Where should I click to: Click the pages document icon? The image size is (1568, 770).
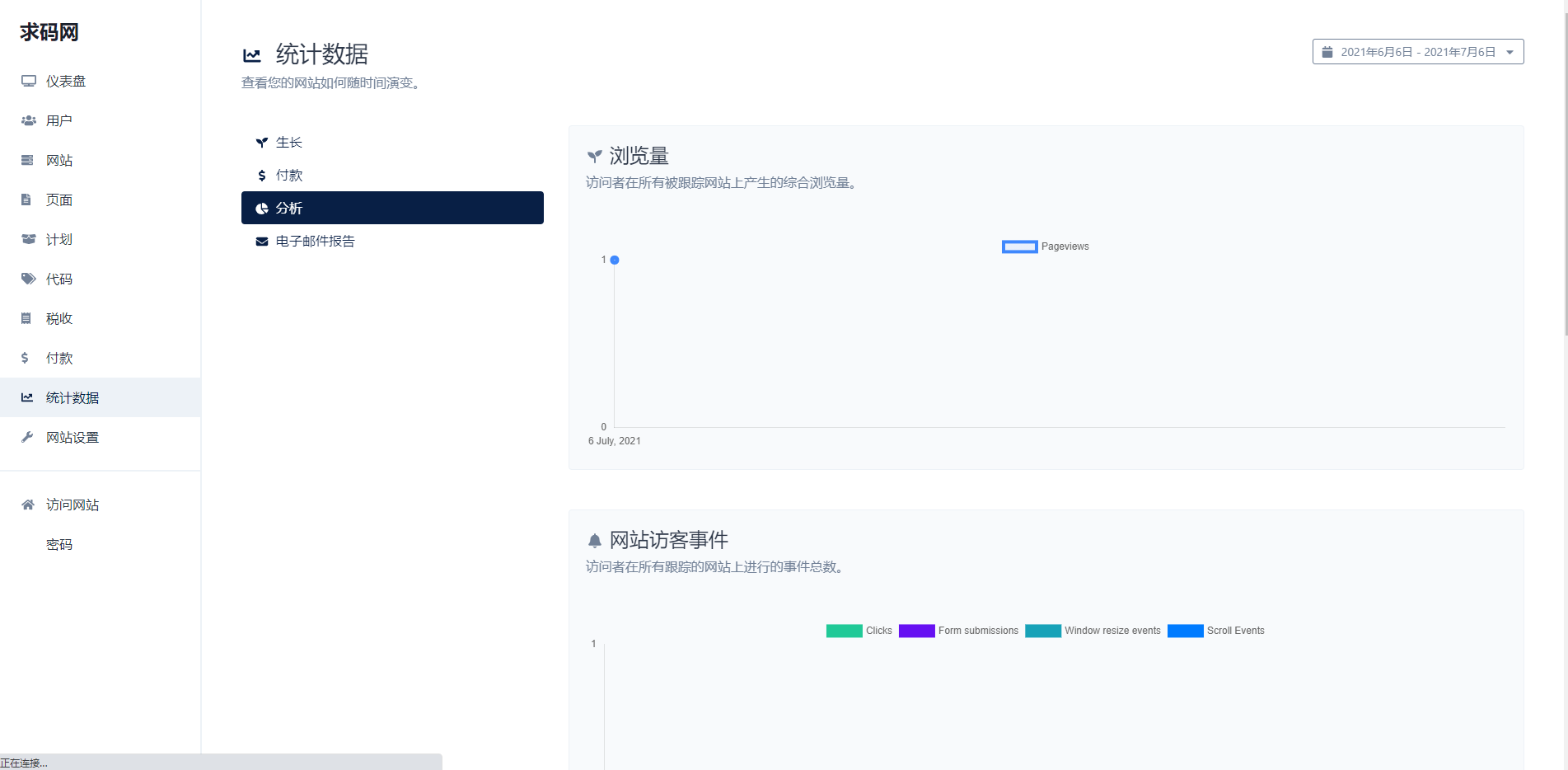[x=26, y=200]
